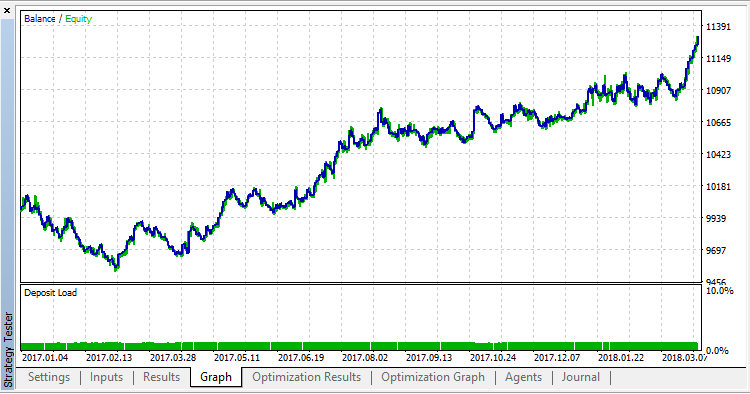Click the 2017.10.24 date label
Image resolution: width=750 pixels, height=394 pixels.
point(493,358)
